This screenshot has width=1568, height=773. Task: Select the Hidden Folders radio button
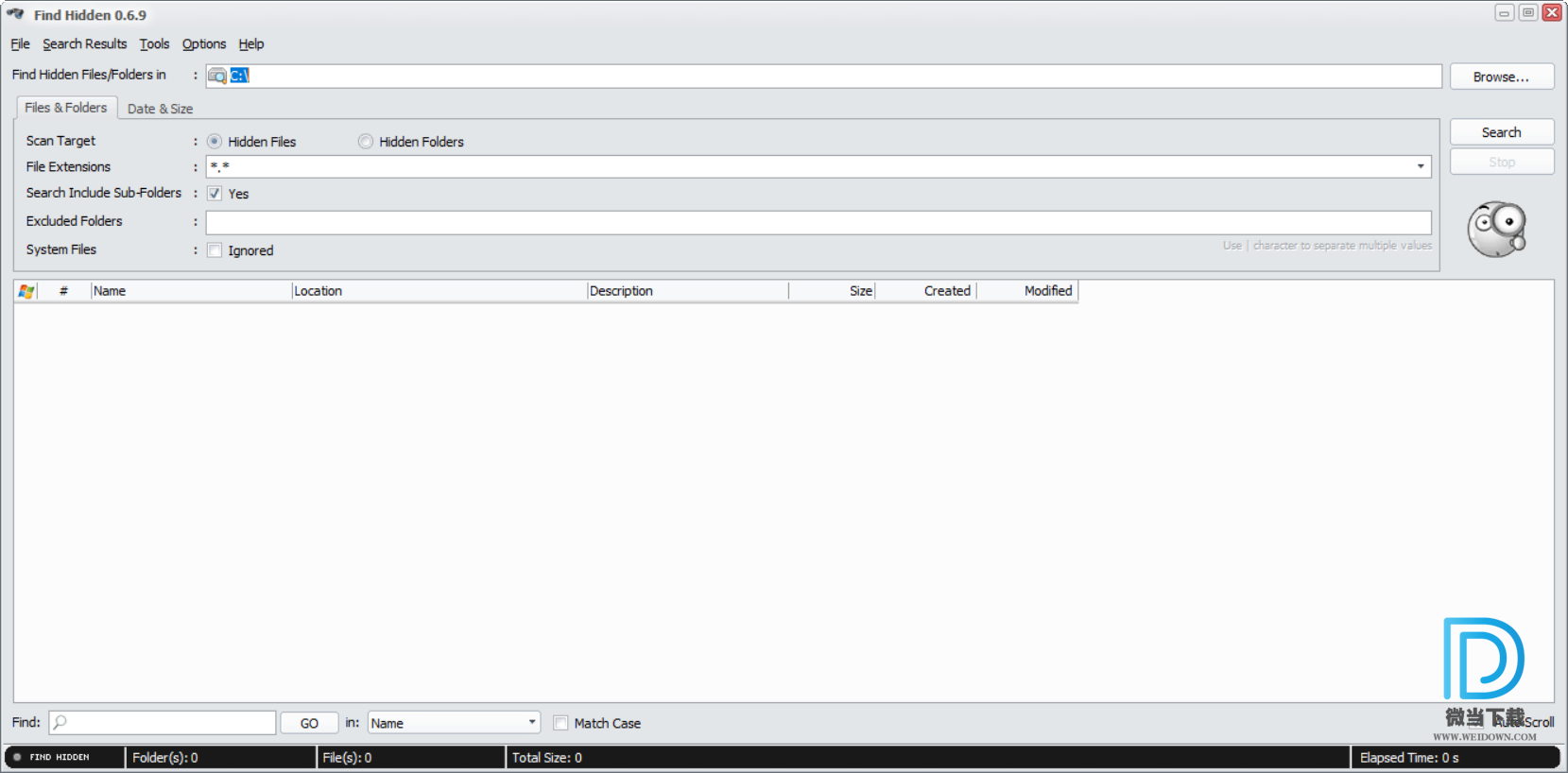point(366,142)
